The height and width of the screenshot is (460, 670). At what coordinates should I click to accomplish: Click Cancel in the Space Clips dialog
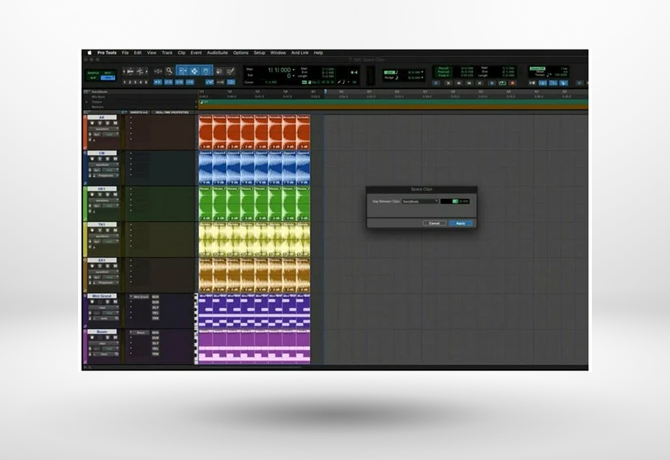click(x=434, y=223)
